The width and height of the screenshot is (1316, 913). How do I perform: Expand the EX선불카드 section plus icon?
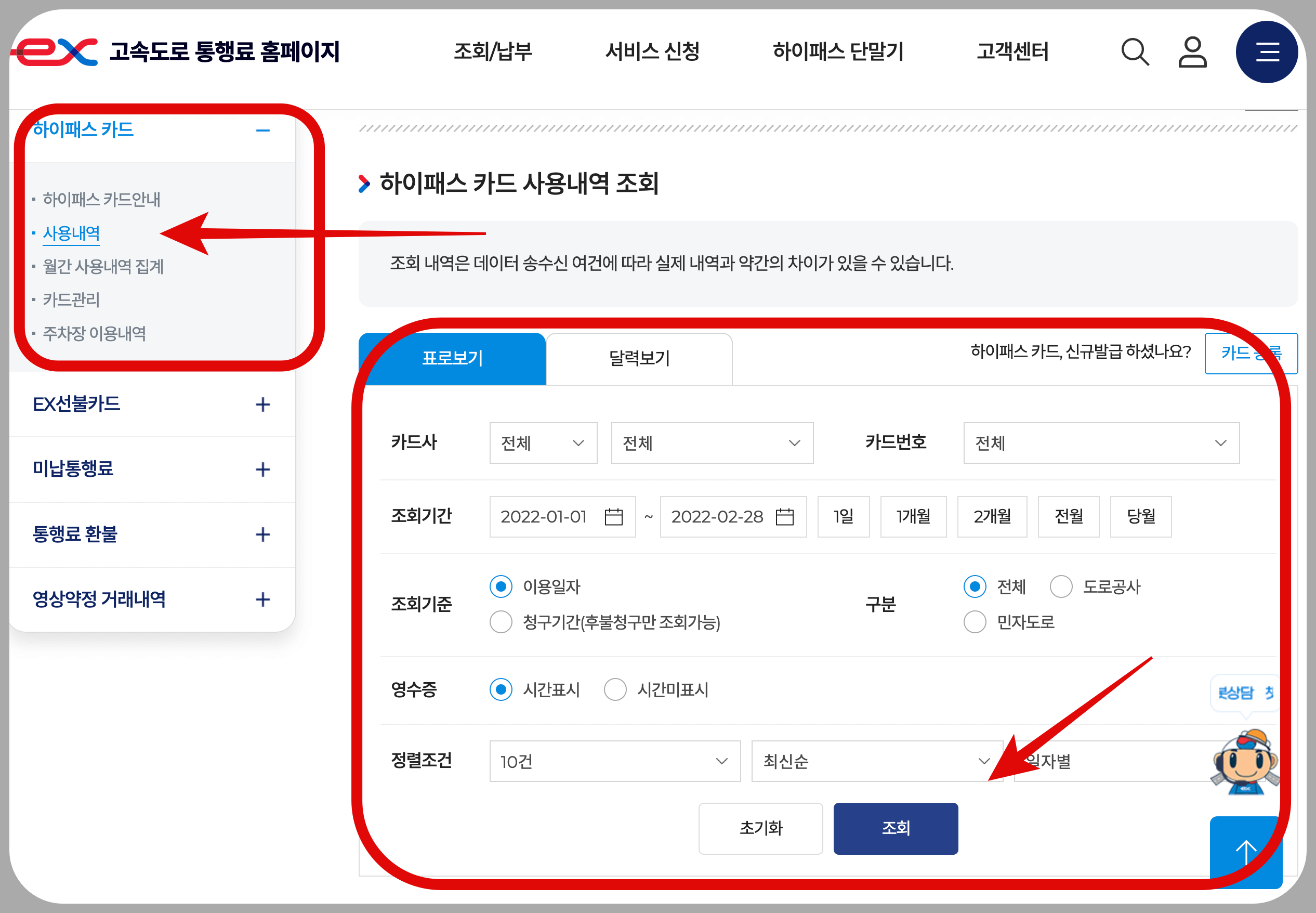pyautogui.click(x=263, y=405)
